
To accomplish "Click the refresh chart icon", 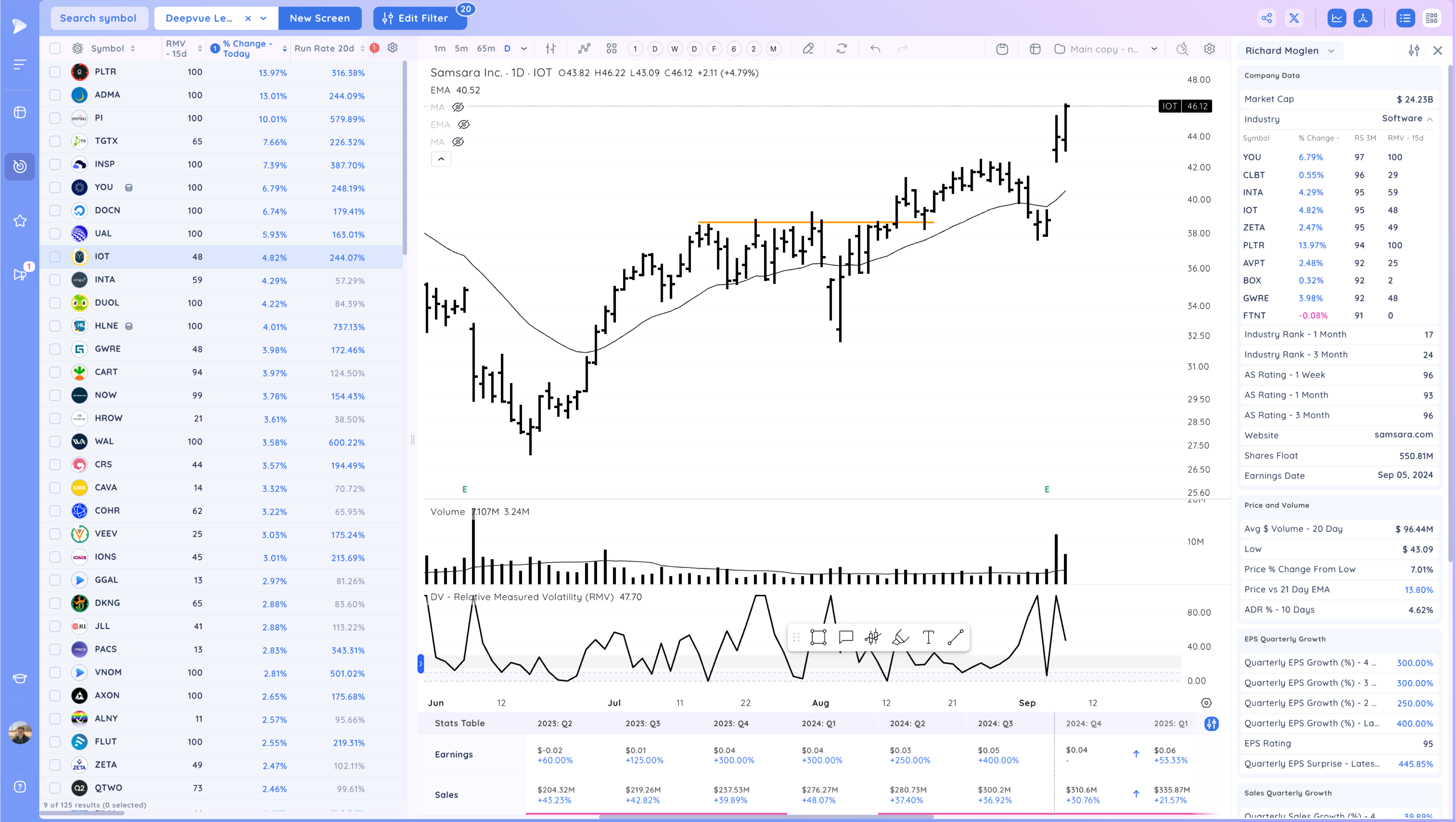I will [842, 49].
